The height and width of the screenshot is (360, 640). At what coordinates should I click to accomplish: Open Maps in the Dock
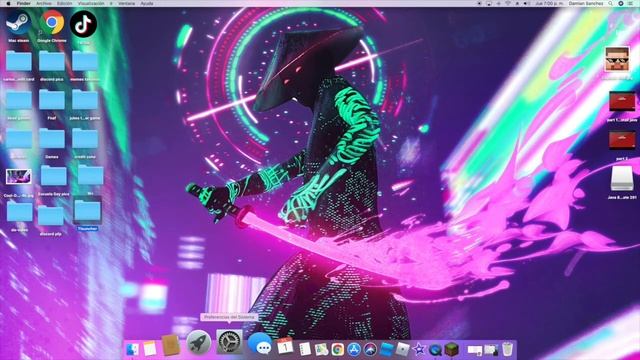322,349
